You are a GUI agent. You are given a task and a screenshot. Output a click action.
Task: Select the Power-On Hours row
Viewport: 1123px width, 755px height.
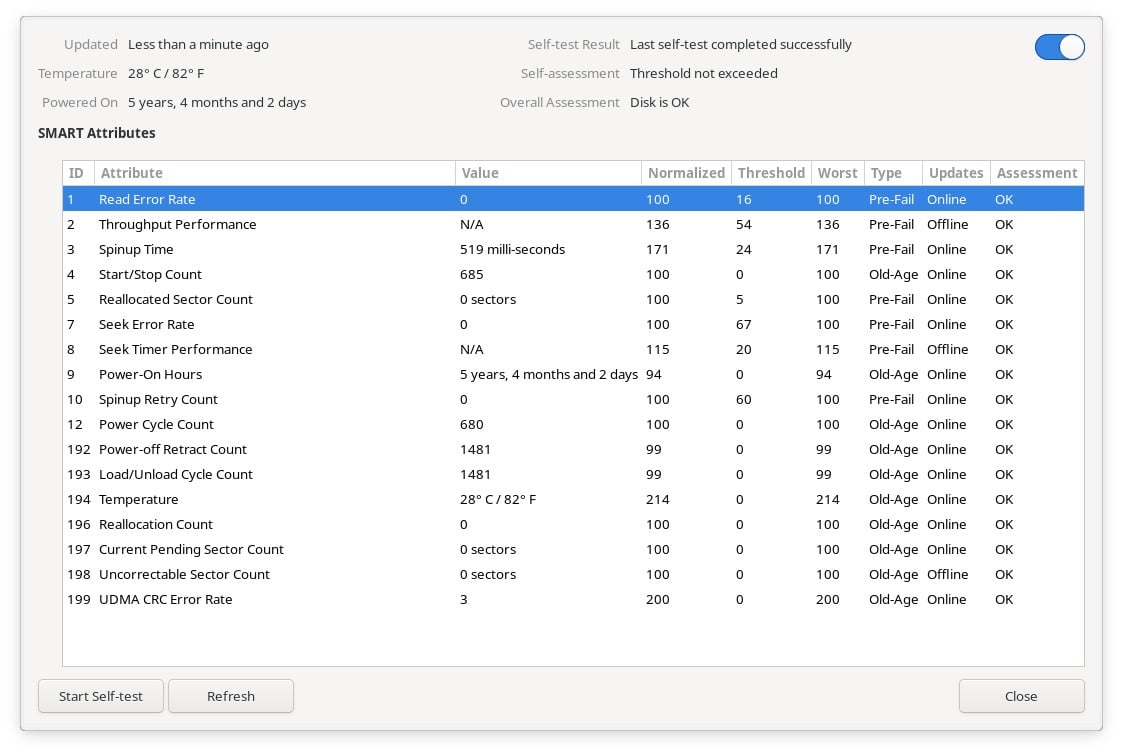tap(150, 375)
